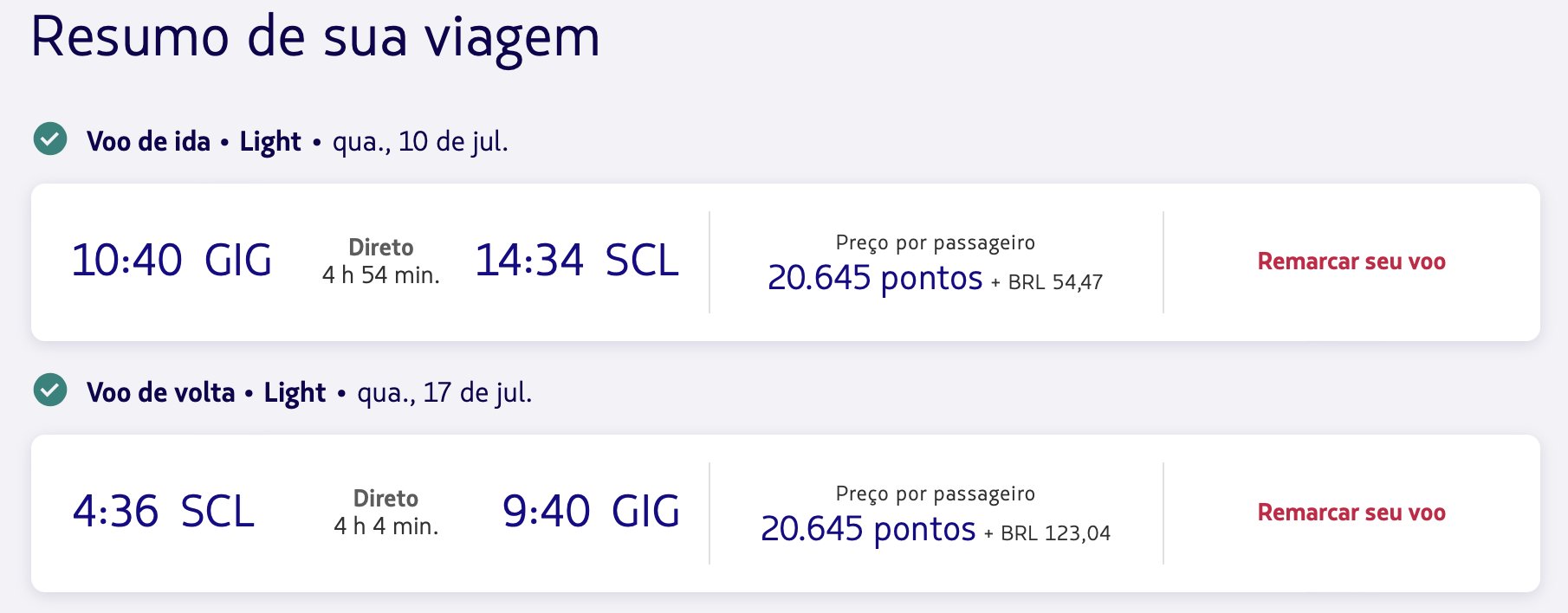The height and width of the screenshot is (613, 1568).
Task: Click the 4:36 SCL departure time
Action: point(164,512)
